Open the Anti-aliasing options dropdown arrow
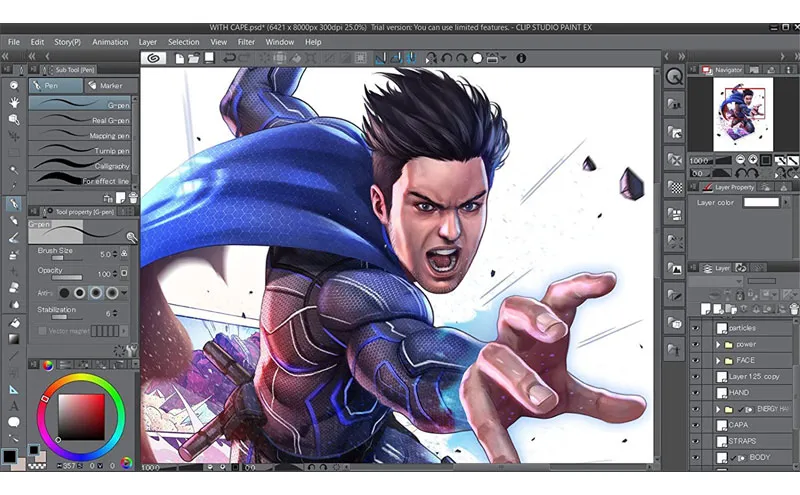 pyautogui.click(x=124, y=293)
